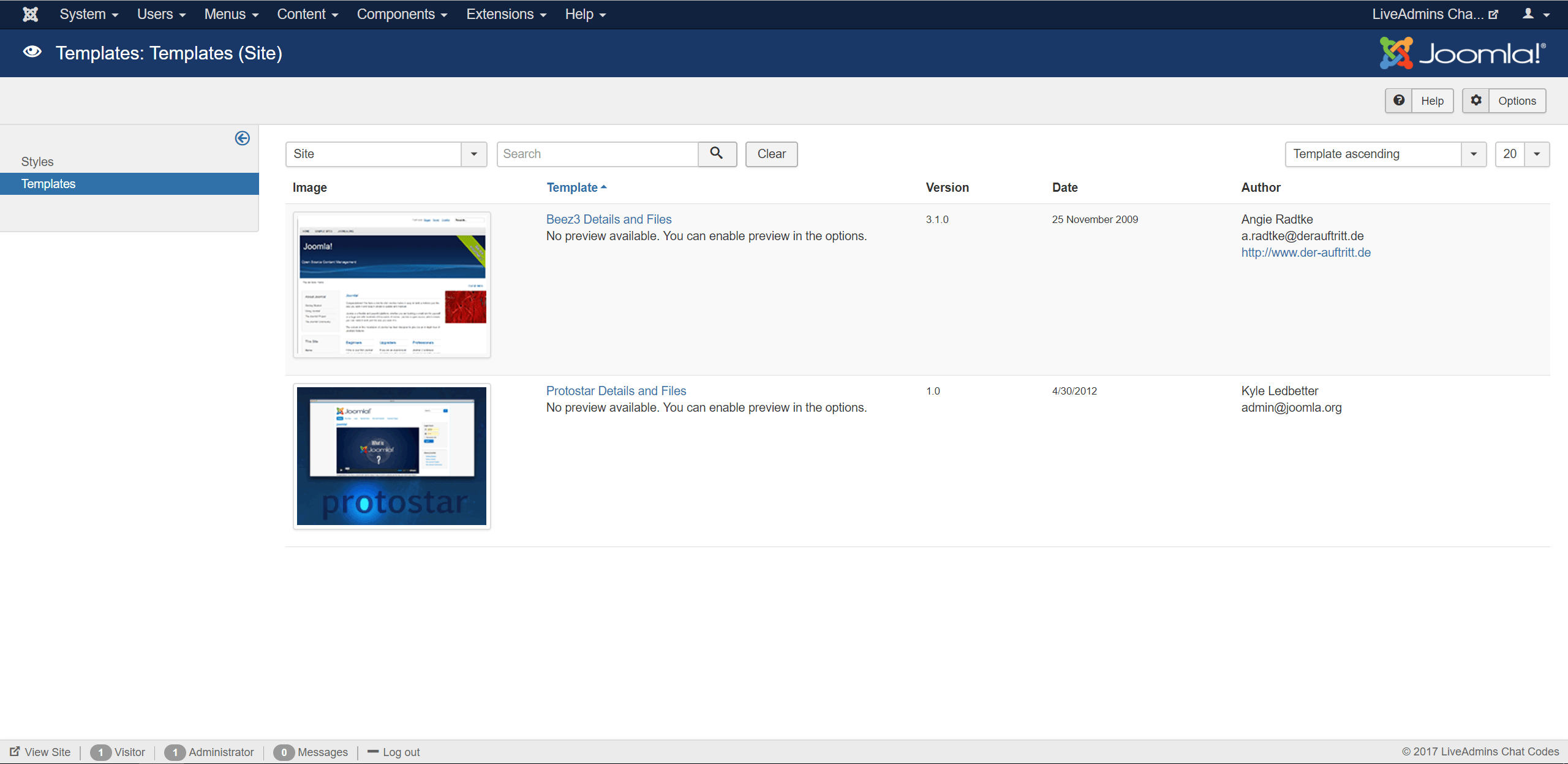1568x764 pixels.
Task: Click the Author column header
Action: coord(1261,187)
